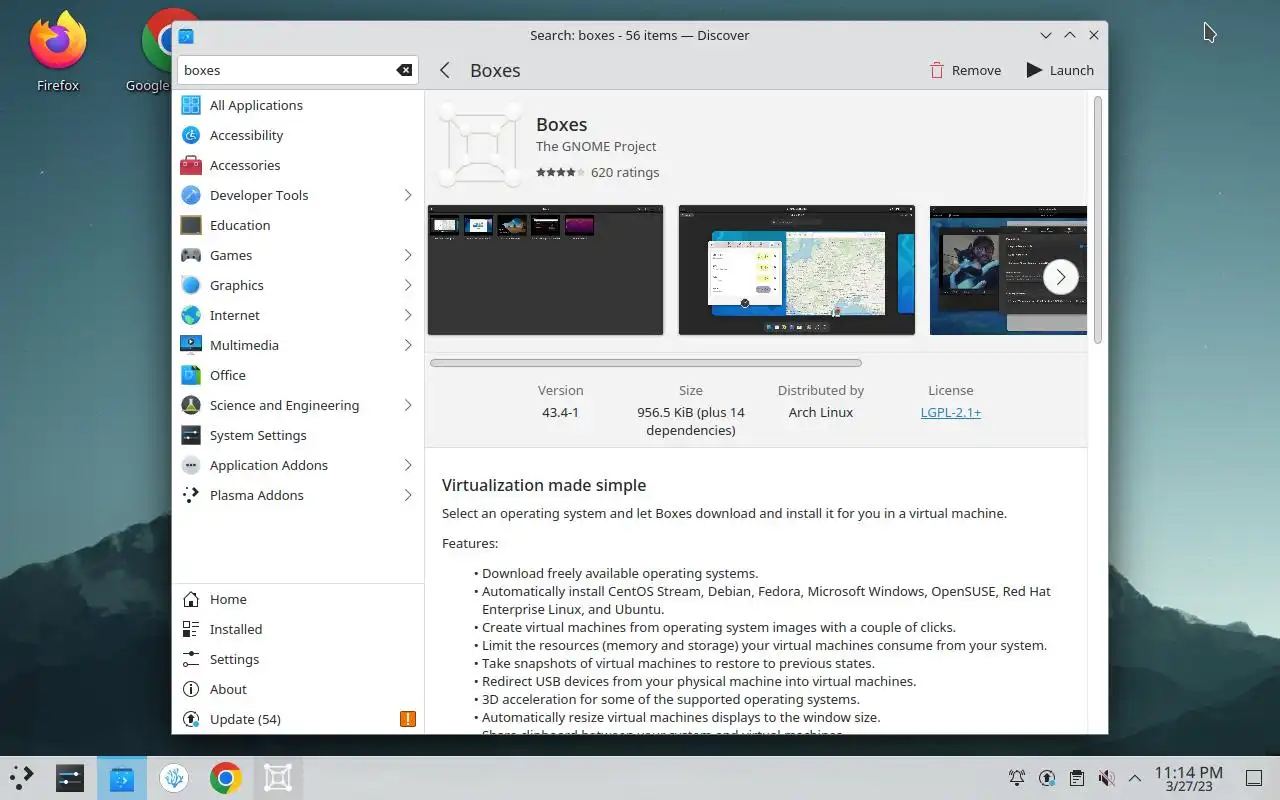
Task: Open the Education category icon
Action: [x=191, y=225]
